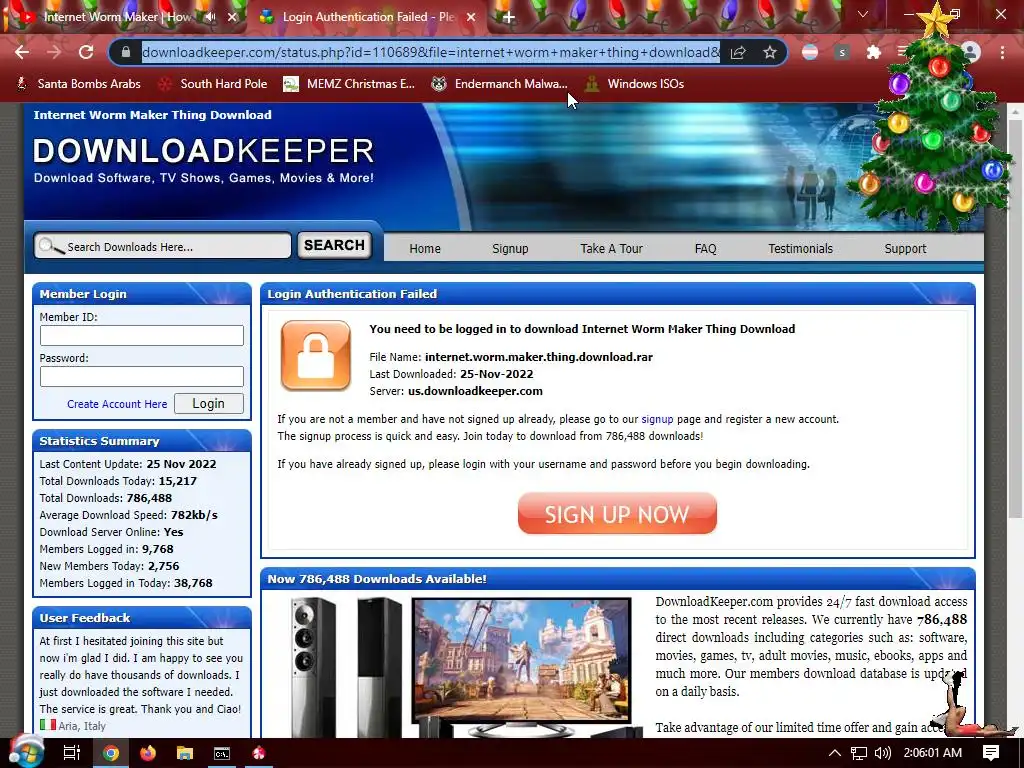Mute the Internet Worm Maker tab audio
The image size is (1024, 768).
(x=210, y=17)
